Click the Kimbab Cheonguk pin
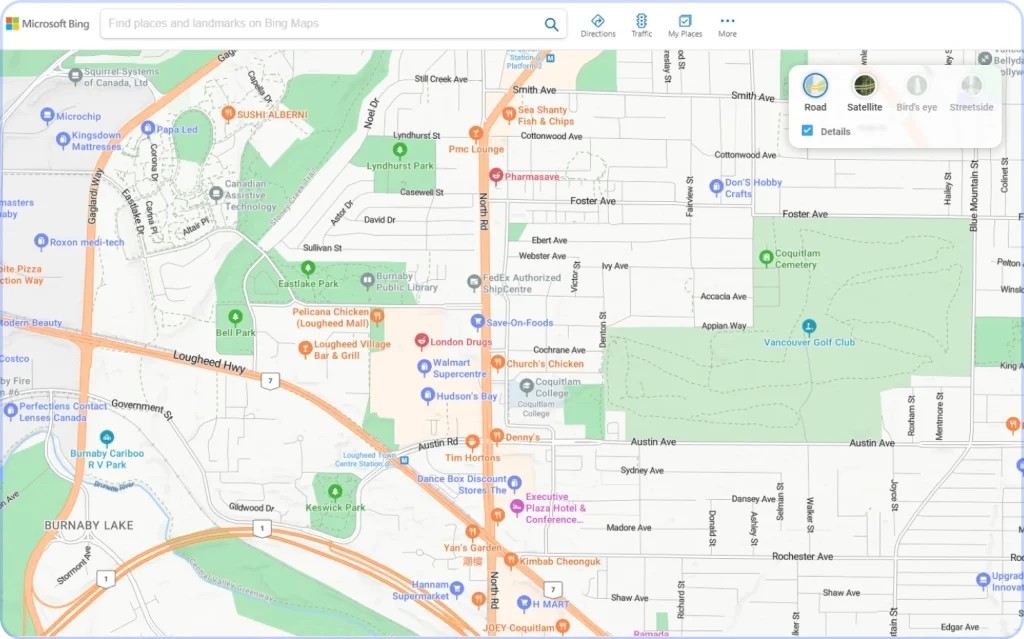This screenshot has height=639, width=1024. [511, 561]
